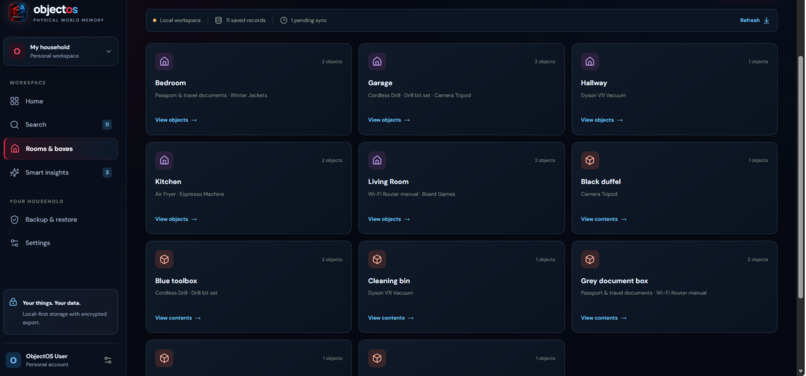
Task: Click '11 saved records' status text
Action: click(246, 21)
